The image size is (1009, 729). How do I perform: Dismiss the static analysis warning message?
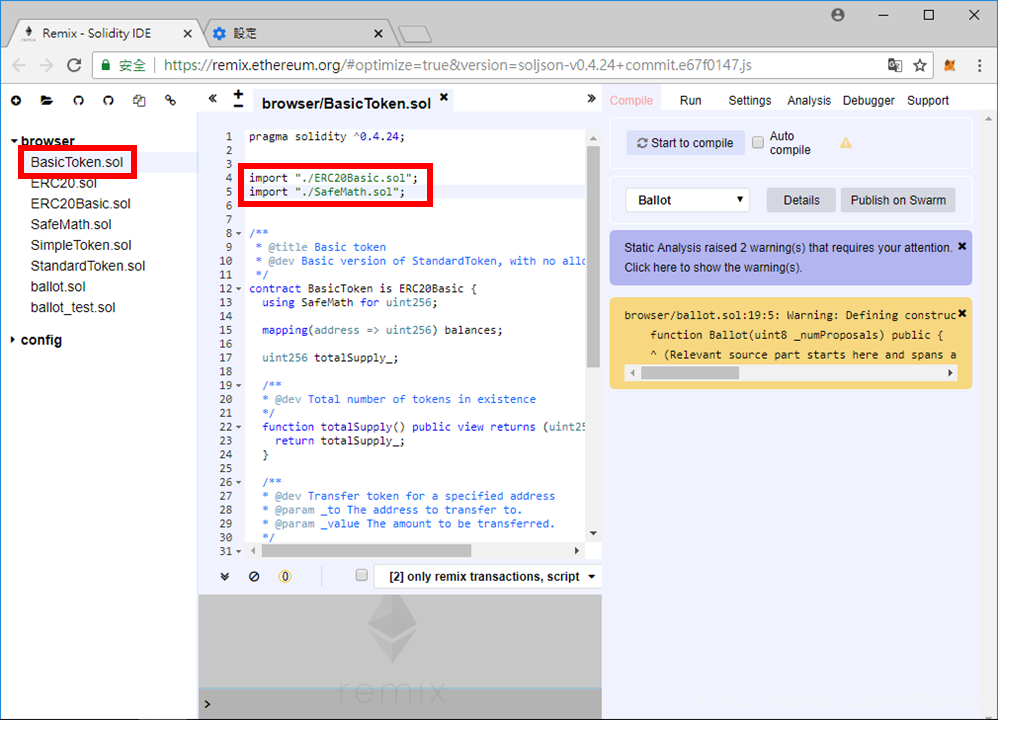pos(962,246)
